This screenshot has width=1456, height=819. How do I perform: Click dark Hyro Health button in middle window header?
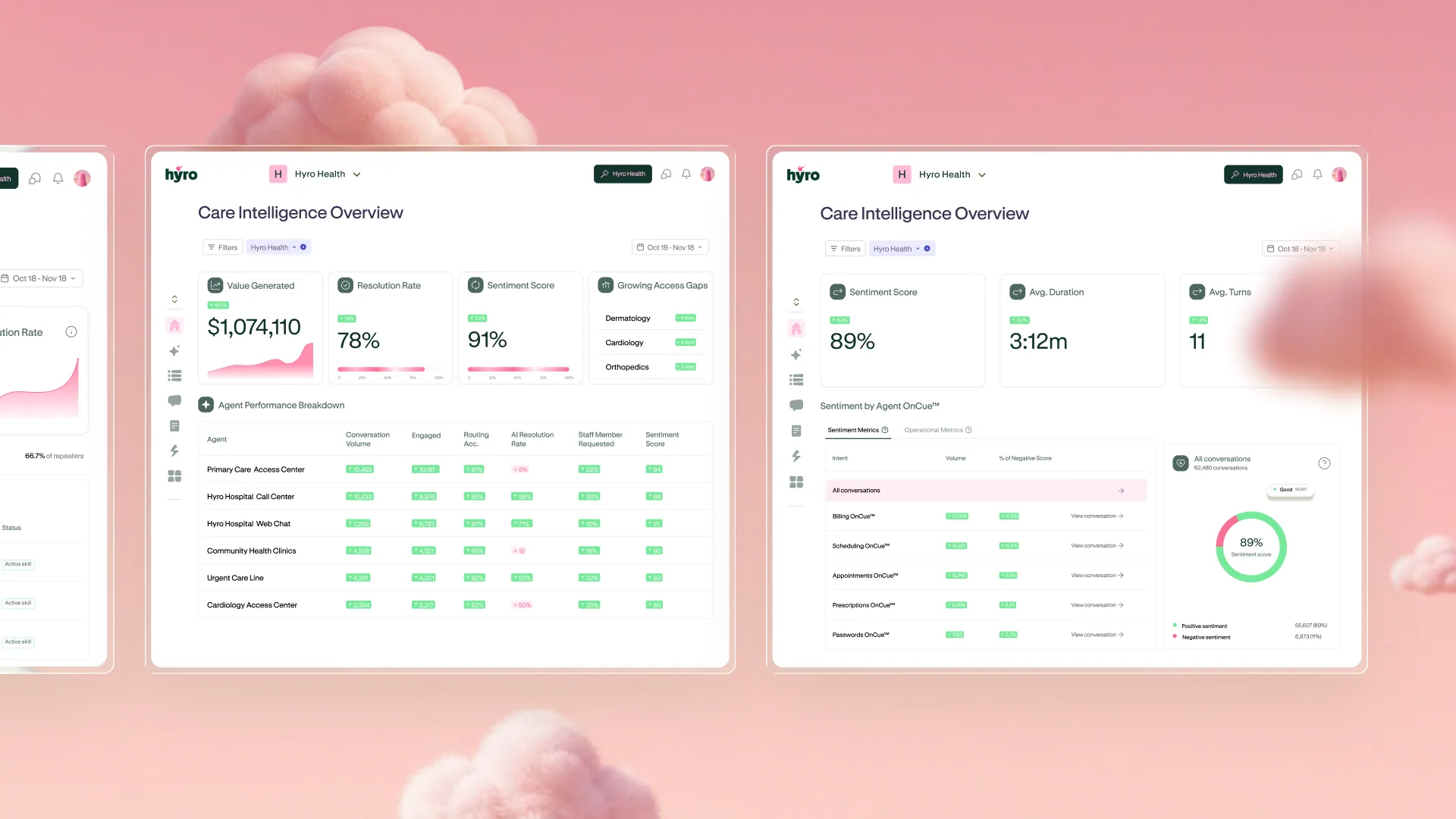(623, 174)
